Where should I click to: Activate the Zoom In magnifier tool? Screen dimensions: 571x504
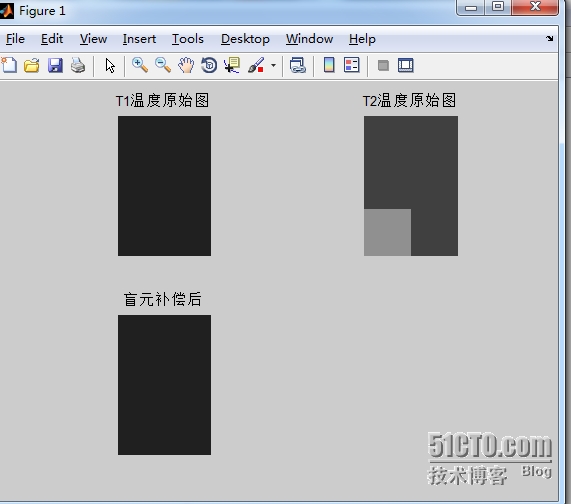click(140, 66)
